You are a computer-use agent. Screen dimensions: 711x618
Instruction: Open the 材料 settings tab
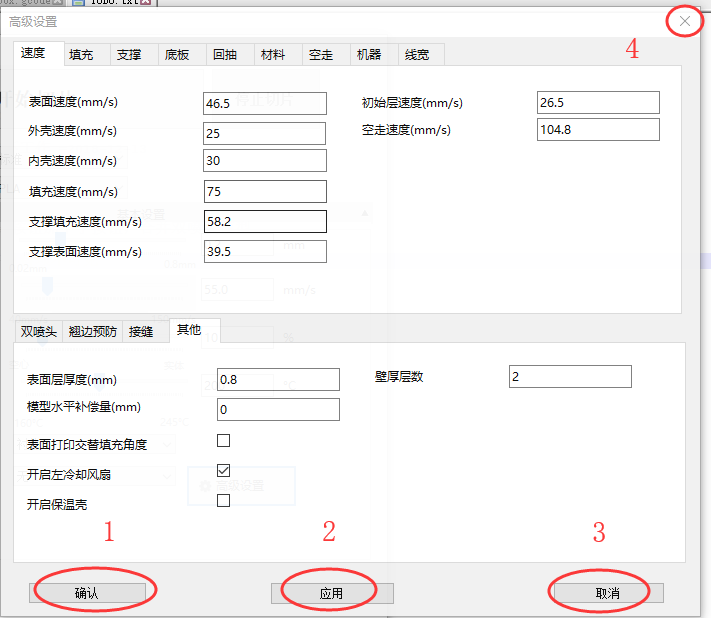(272, 55)
